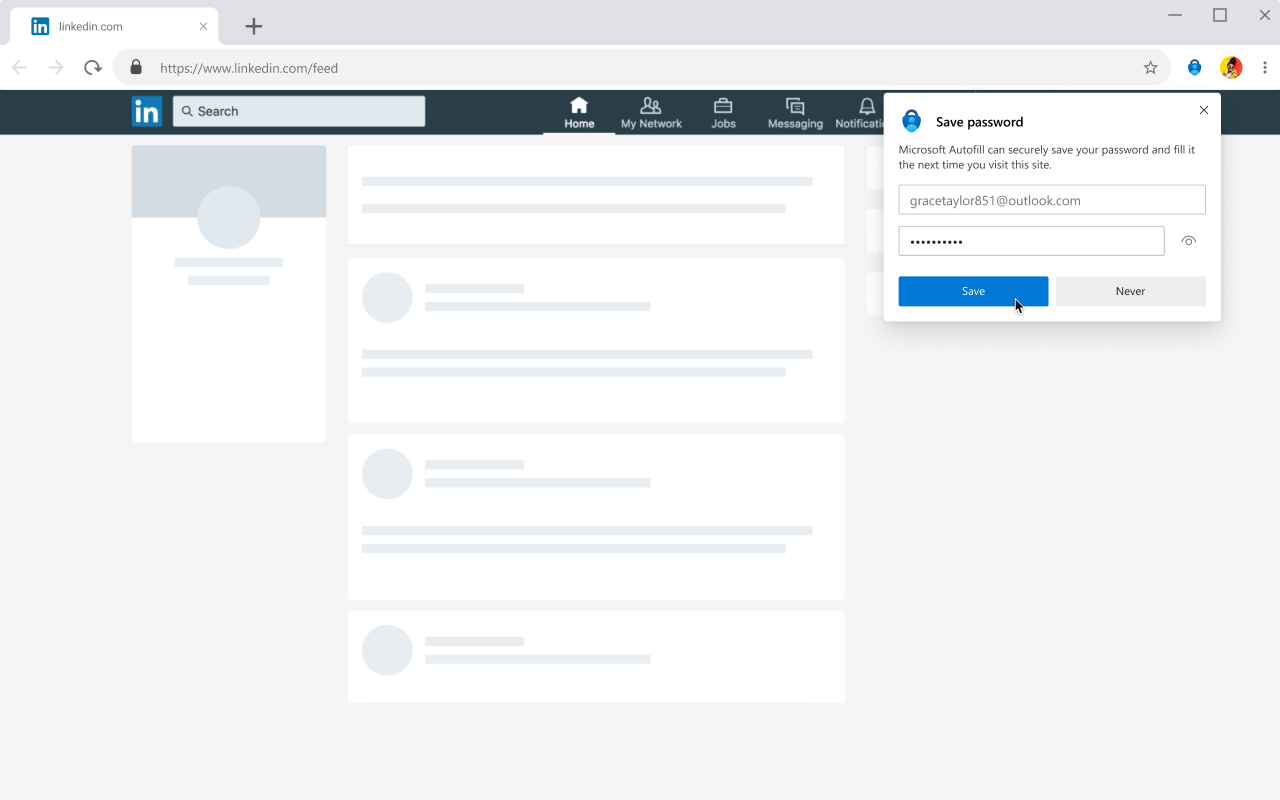Open Messaging from the navigation bar
This screenshot has height=800, width=1280.
(x=795, y=112)
